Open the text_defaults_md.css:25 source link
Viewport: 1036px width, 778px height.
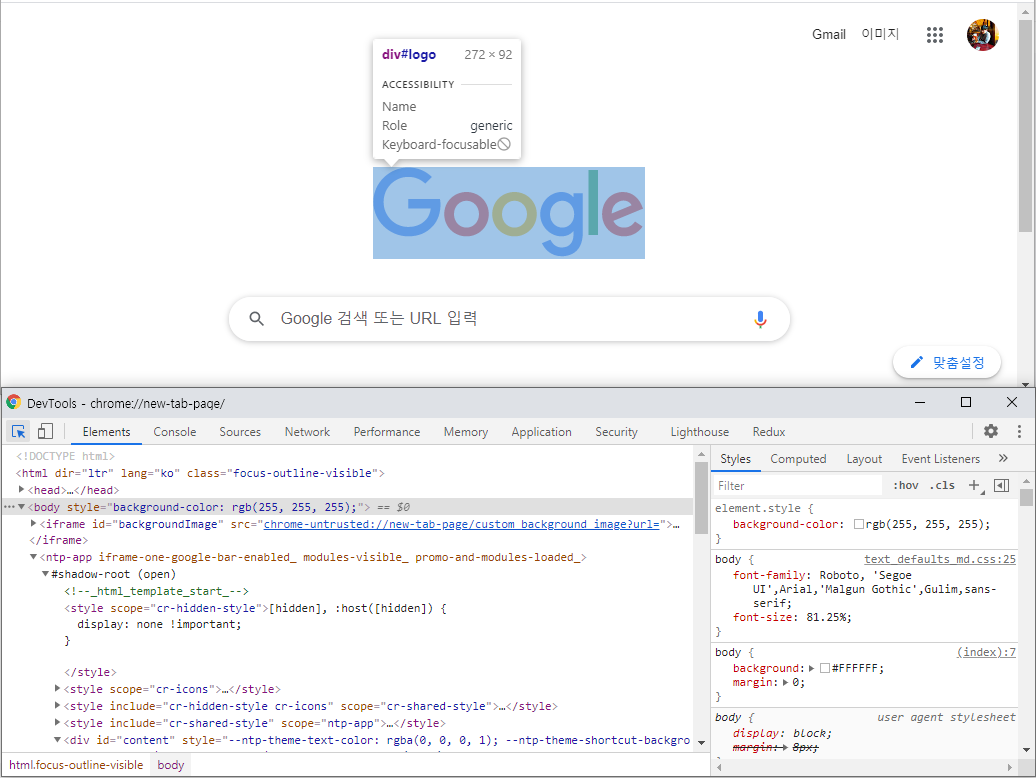tap(940, 559)
